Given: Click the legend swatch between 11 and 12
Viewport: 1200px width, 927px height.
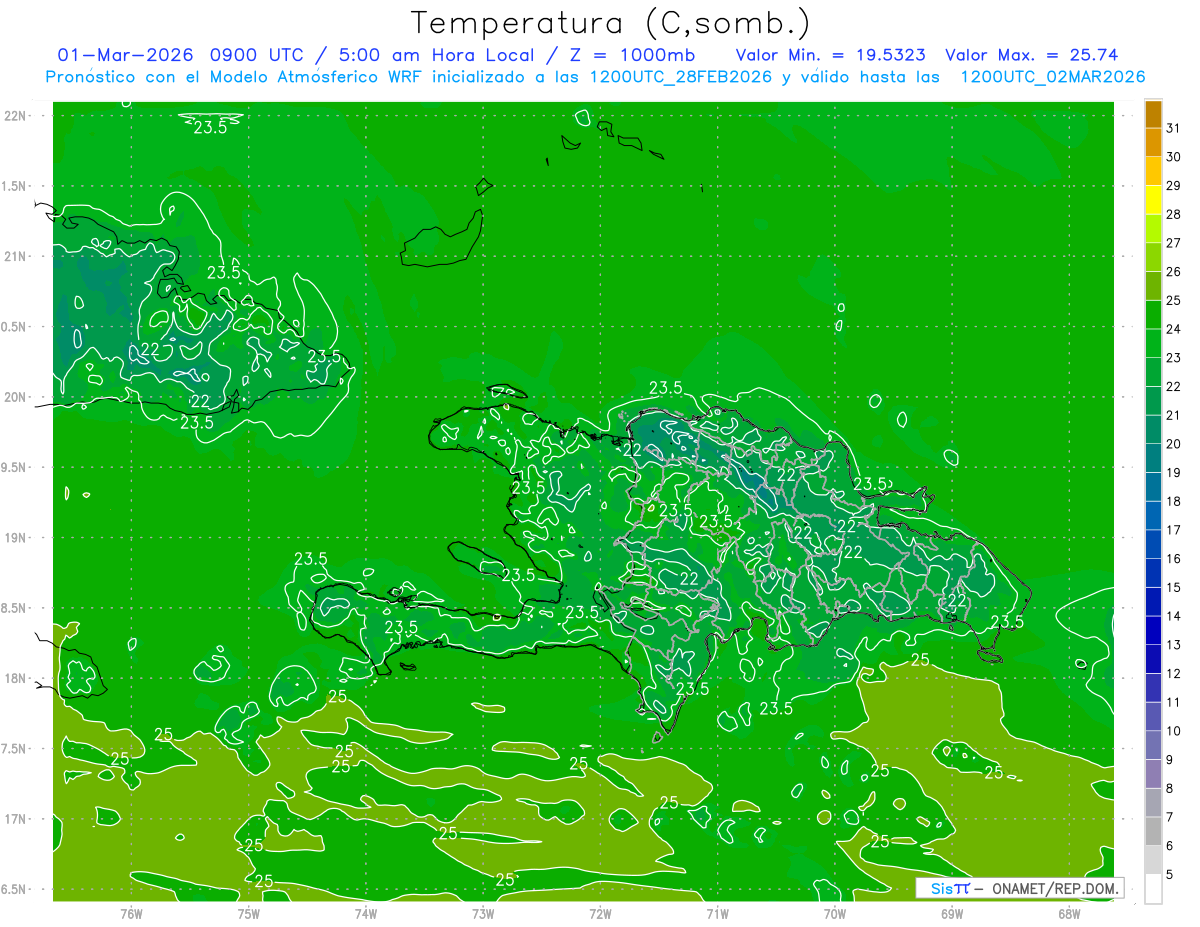Looking at the screenshot, I should click(1153, 689).
